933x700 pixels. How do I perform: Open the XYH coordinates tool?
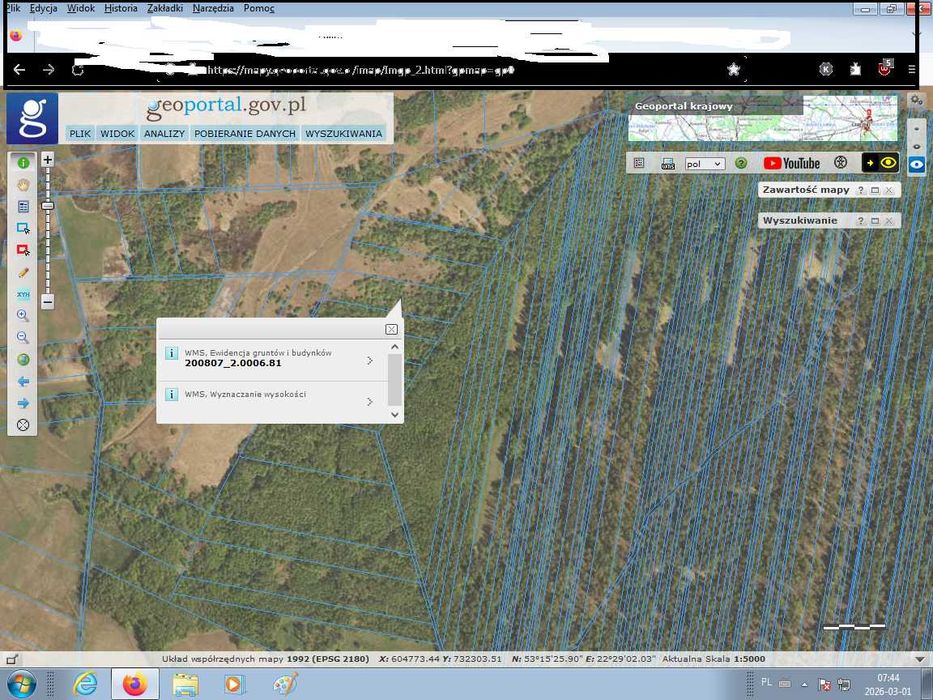click(x=23, y=294)
